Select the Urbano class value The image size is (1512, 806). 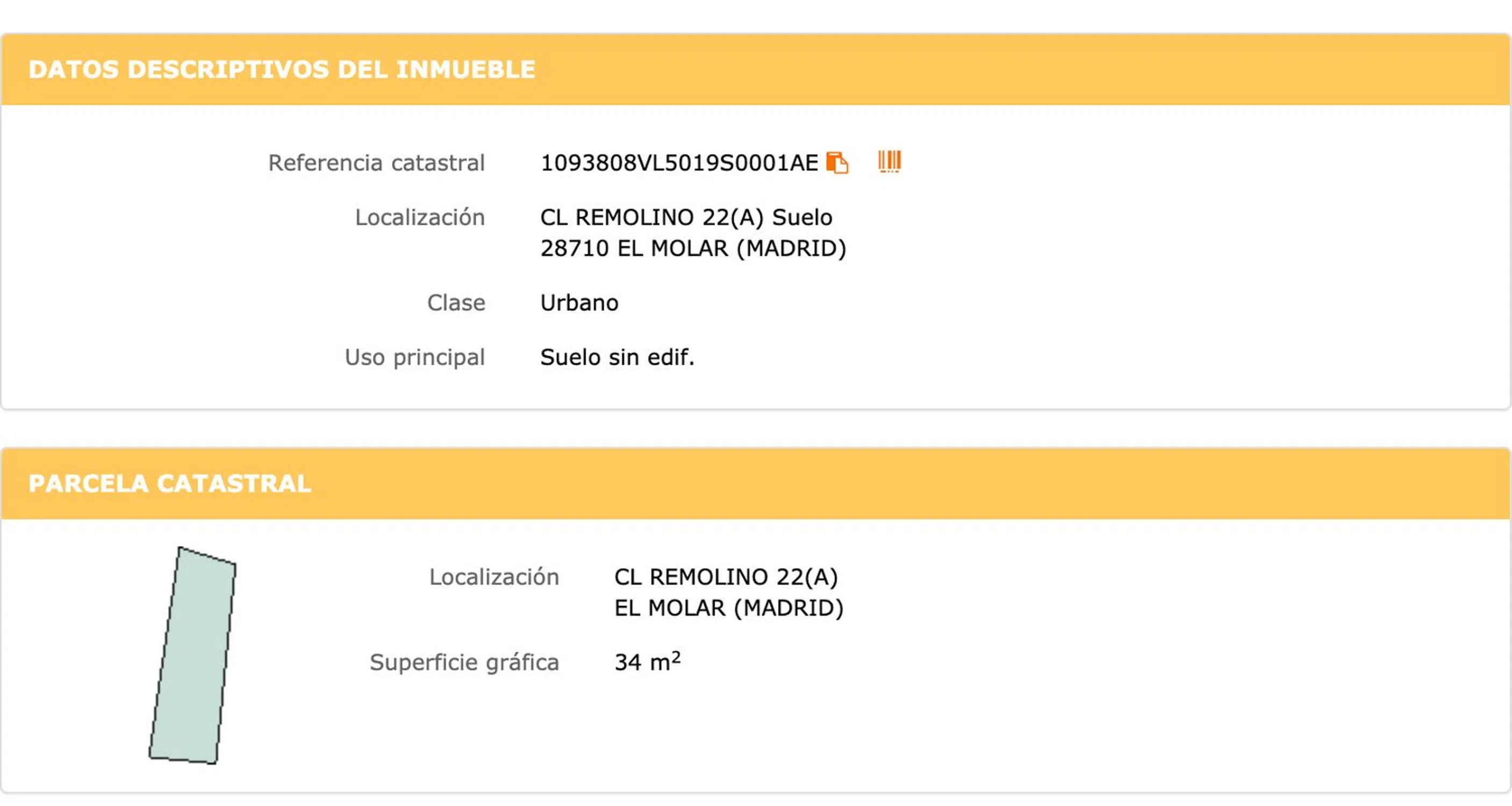[579, 303]
